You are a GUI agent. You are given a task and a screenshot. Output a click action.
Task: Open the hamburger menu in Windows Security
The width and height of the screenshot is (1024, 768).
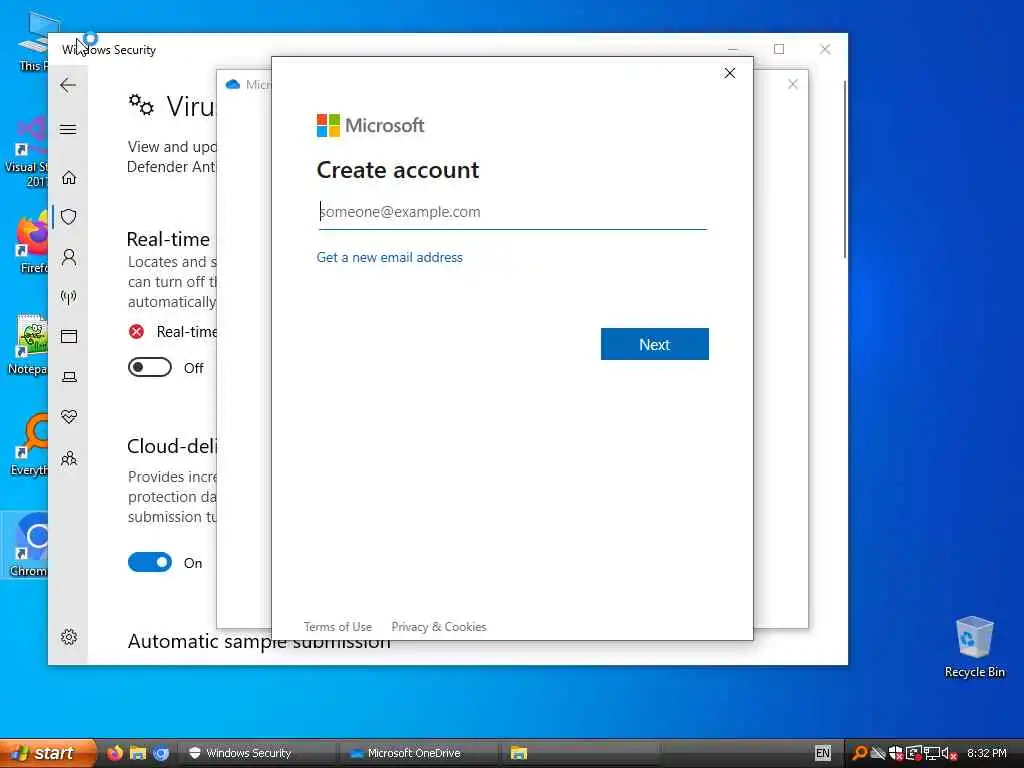coord(68,129)
